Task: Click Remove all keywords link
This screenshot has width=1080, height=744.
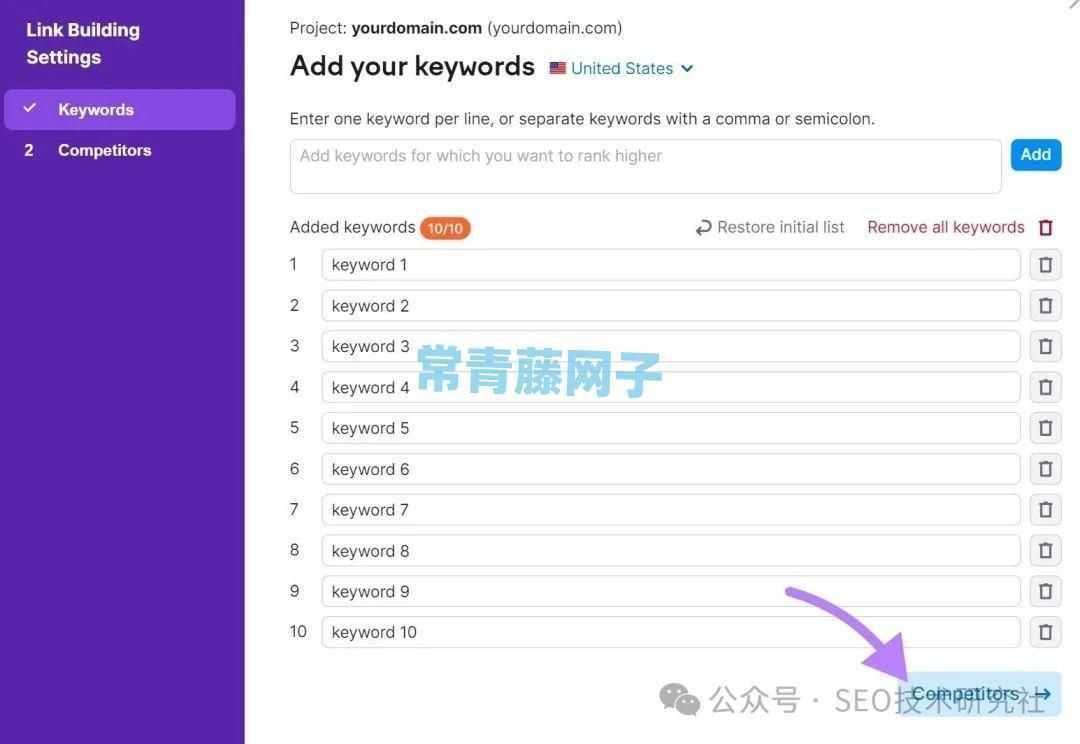Action: 946,227
